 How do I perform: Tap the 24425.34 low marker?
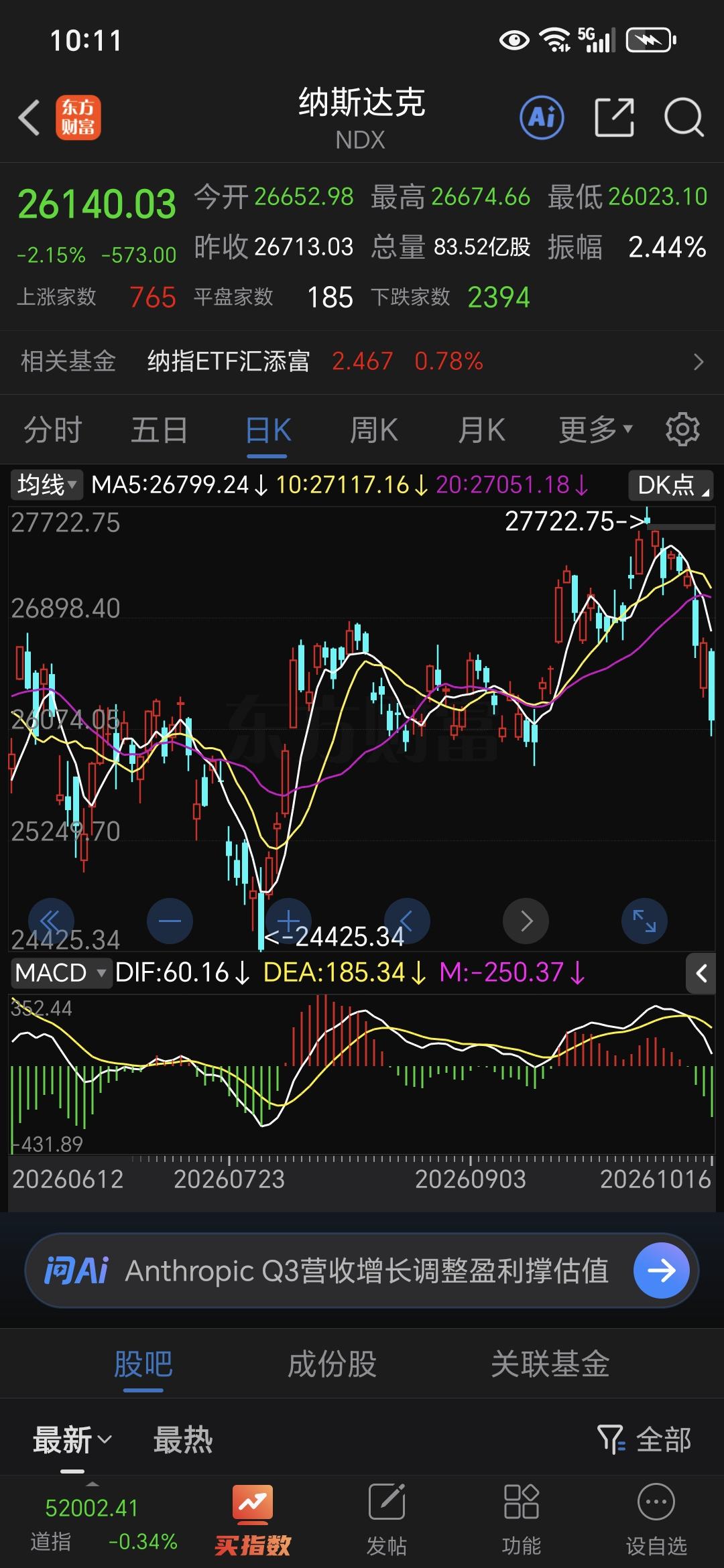[x=335, y=937]
